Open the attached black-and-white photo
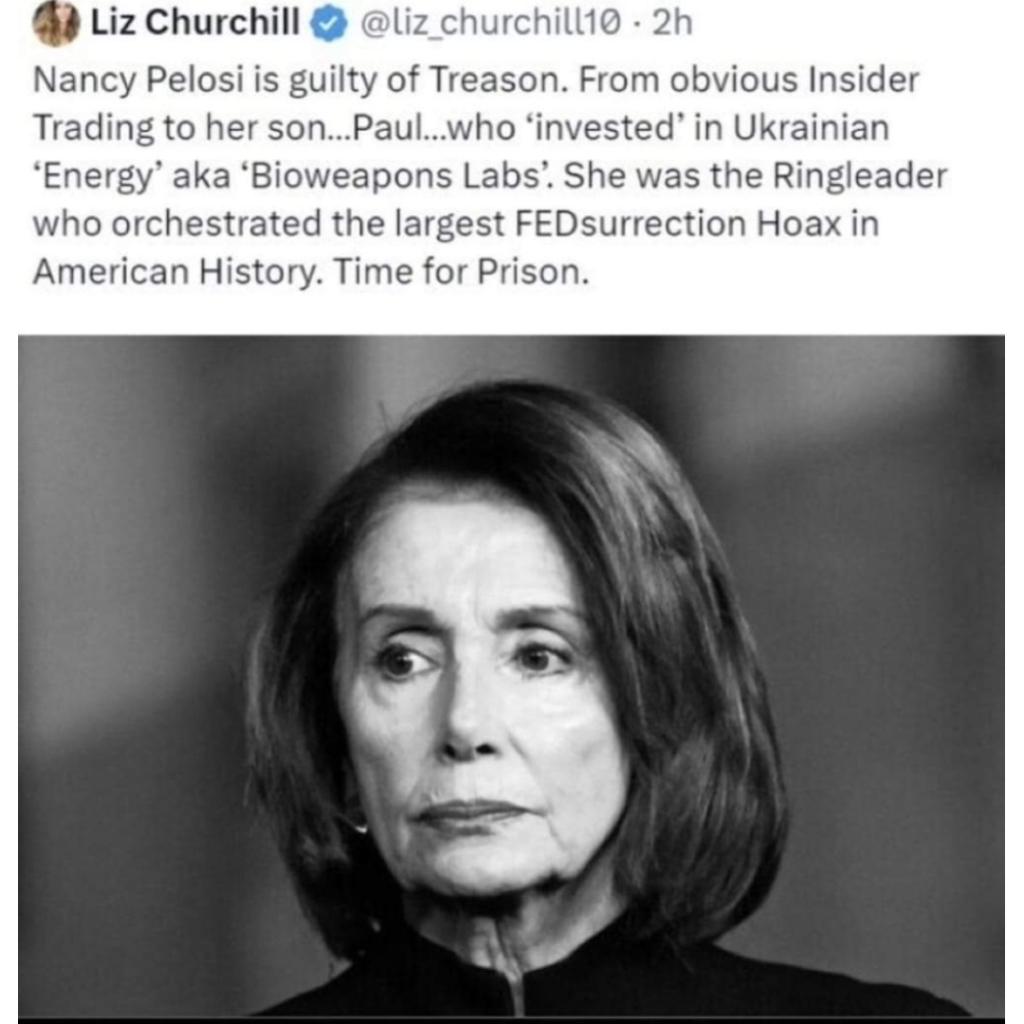Image resolution: width=1024 pixels, height=1024 pixels. click(511, 677)
